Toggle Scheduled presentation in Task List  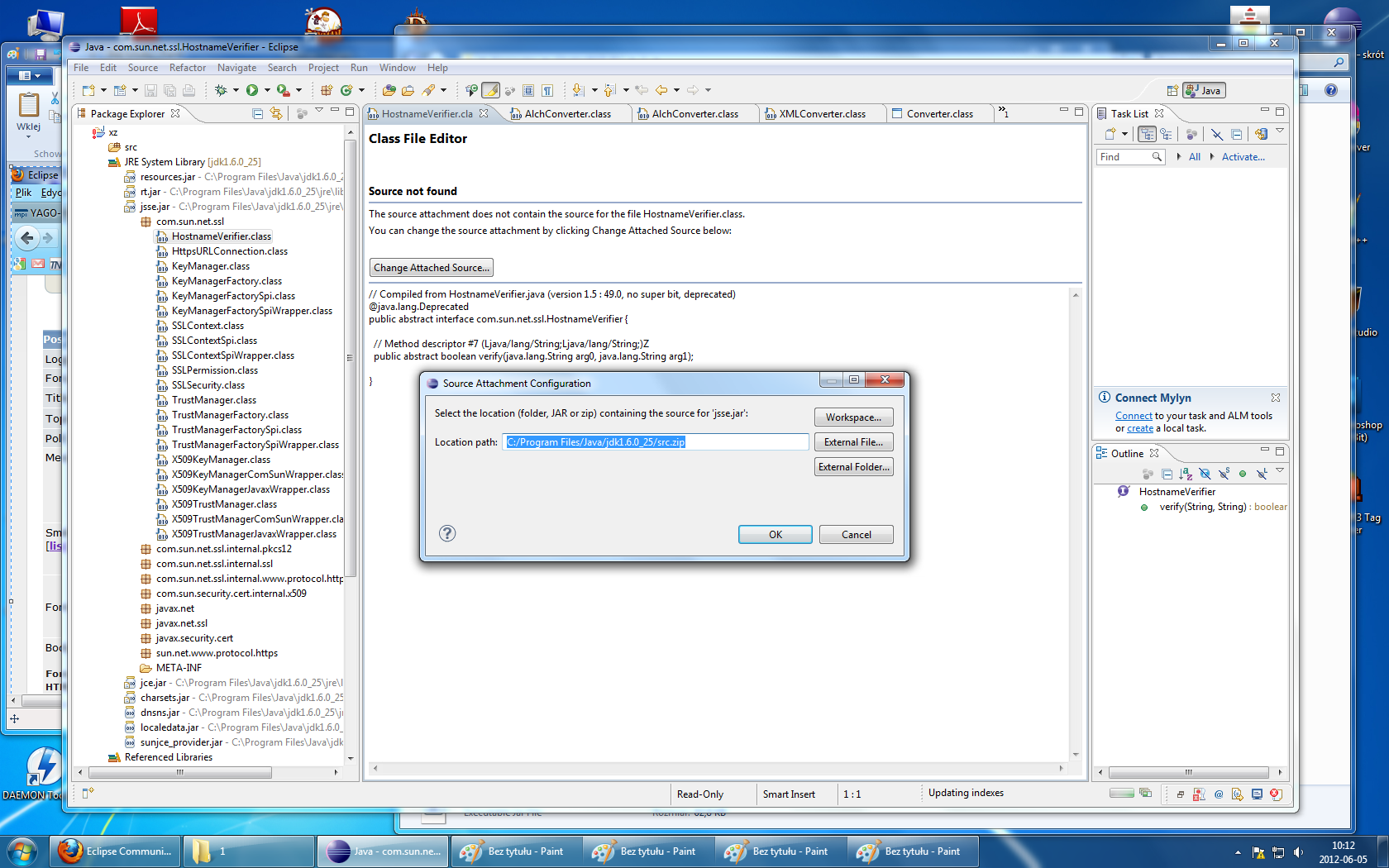(1166, 134)
